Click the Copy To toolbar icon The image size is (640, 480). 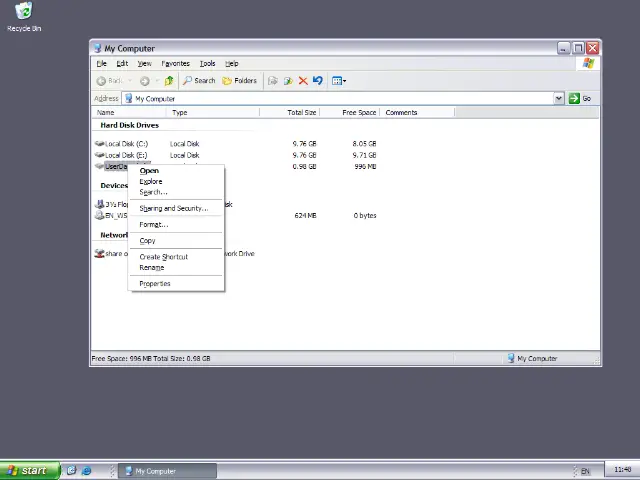[x=288, y=81]
